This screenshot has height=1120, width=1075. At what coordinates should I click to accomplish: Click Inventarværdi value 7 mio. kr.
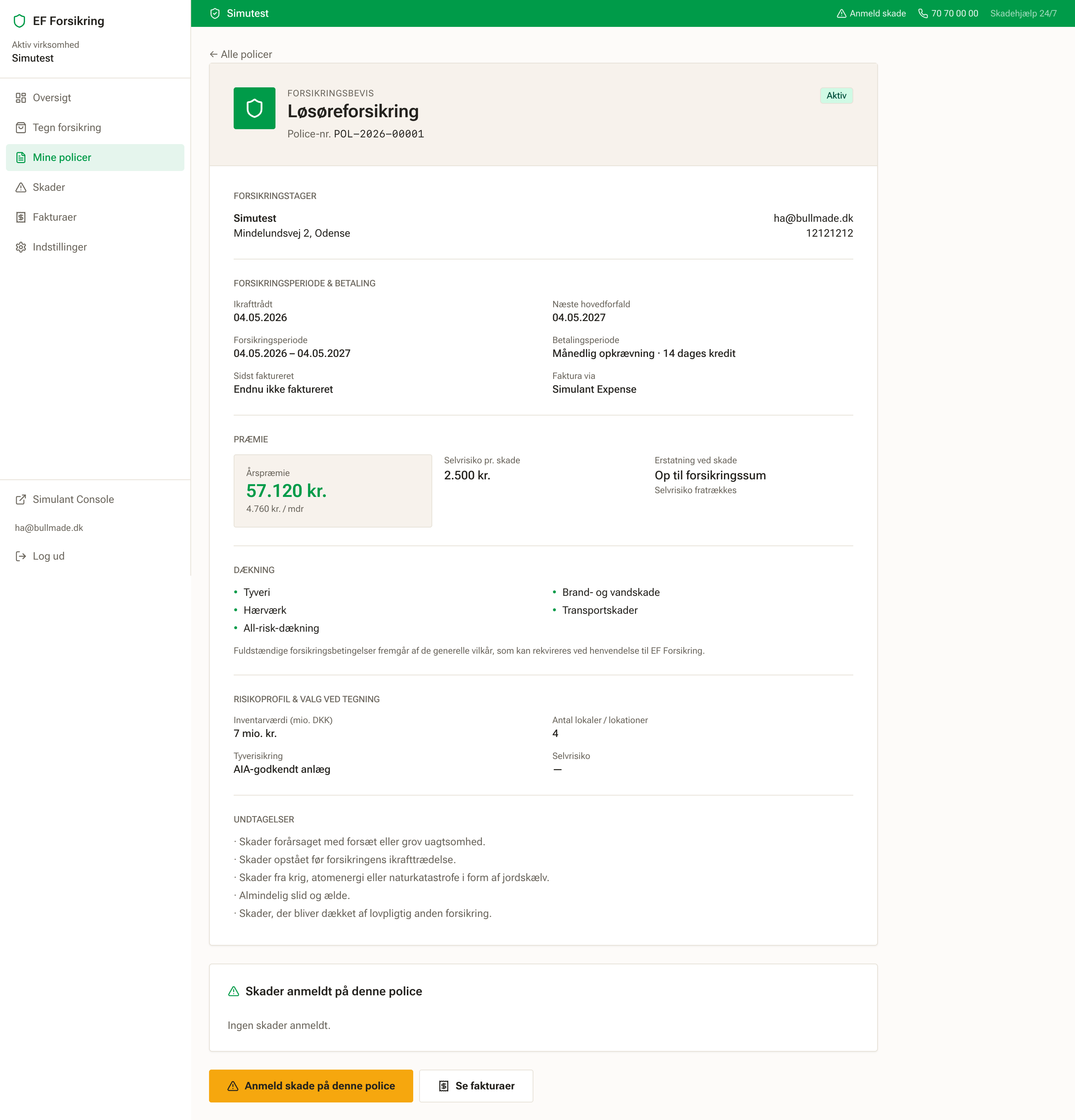point(255,734)
